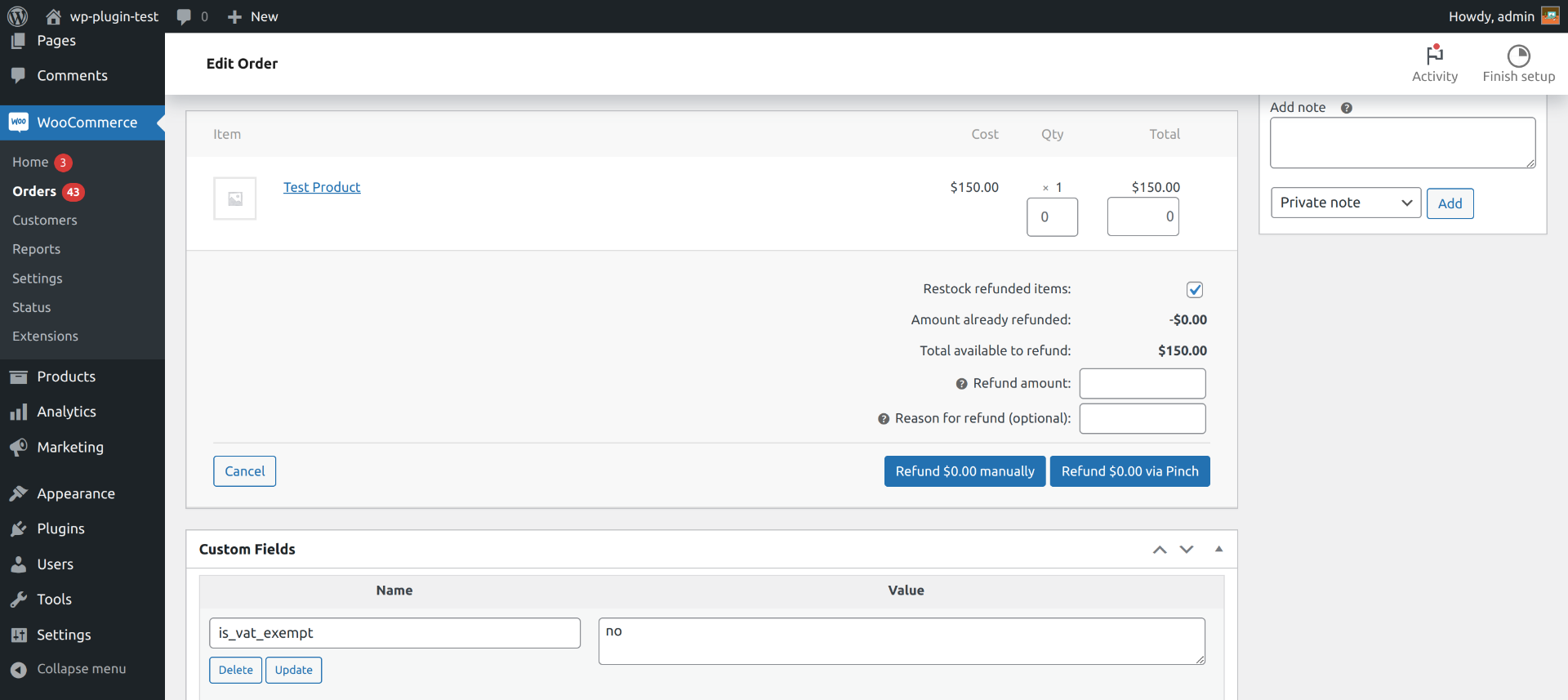Click the Finish setup progress icon
This screenshot has width=1568, height=700.
pyautogui.click(x=1518, y=56)
